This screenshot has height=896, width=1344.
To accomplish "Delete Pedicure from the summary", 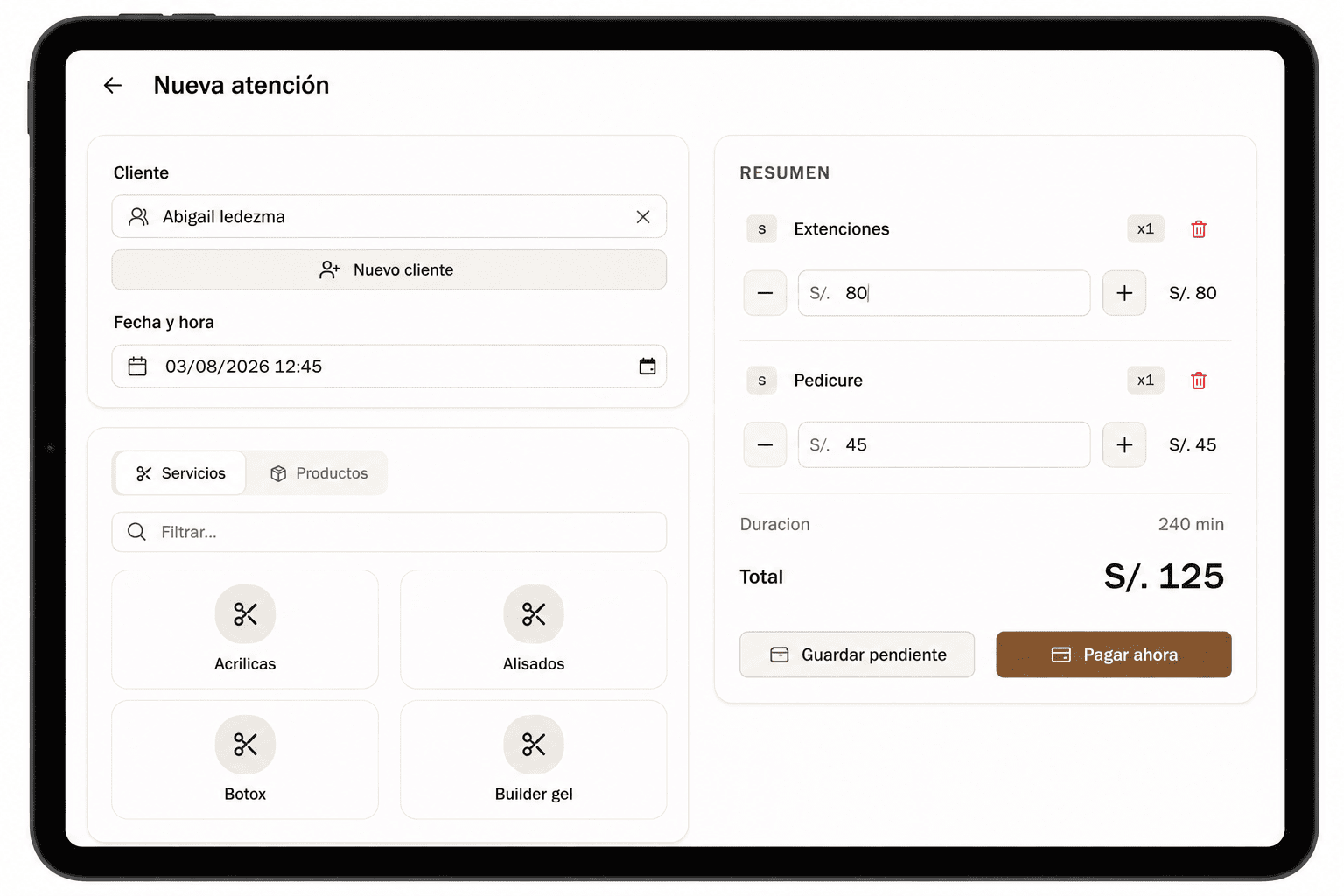I will tap(1199, 381).
